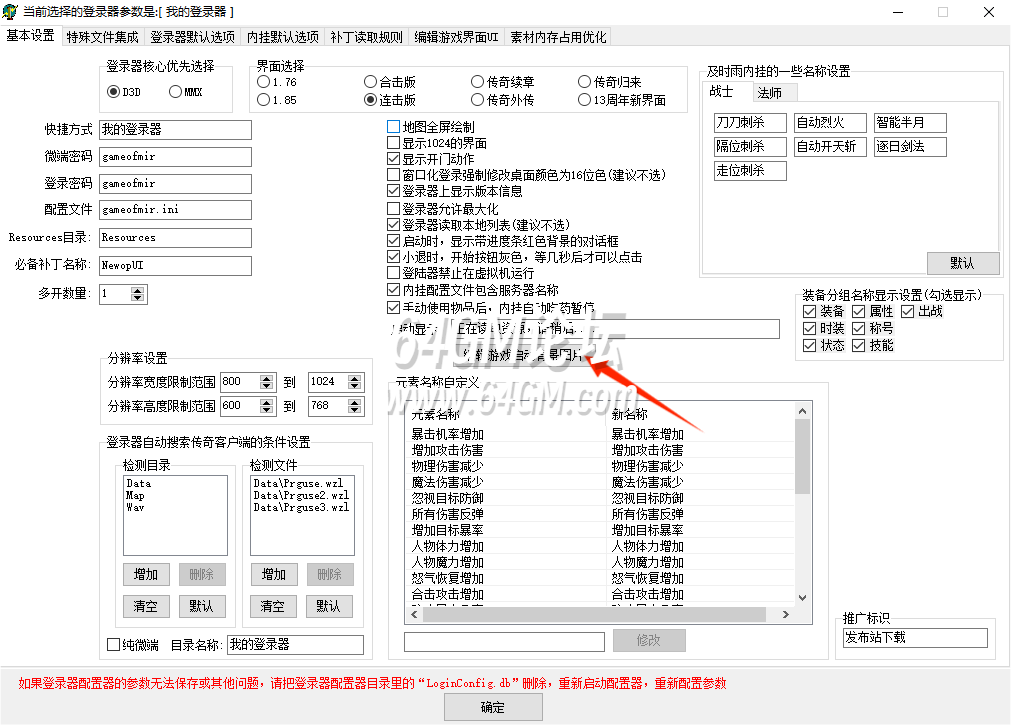1011x725 pixels.
Task: Click the 配置文件 gameofmir.ini field
Action: (175, 210)
